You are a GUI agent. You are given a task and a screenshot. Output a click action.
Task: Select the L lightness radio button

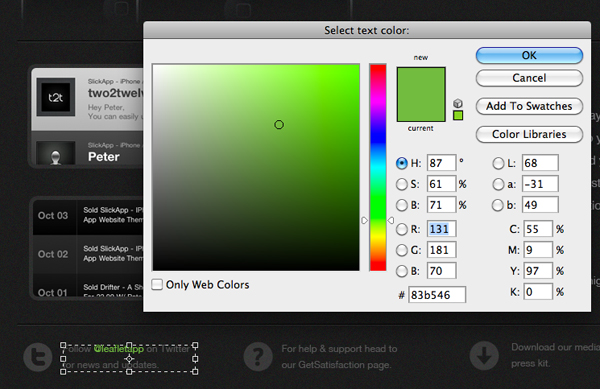tap(498, 164)
